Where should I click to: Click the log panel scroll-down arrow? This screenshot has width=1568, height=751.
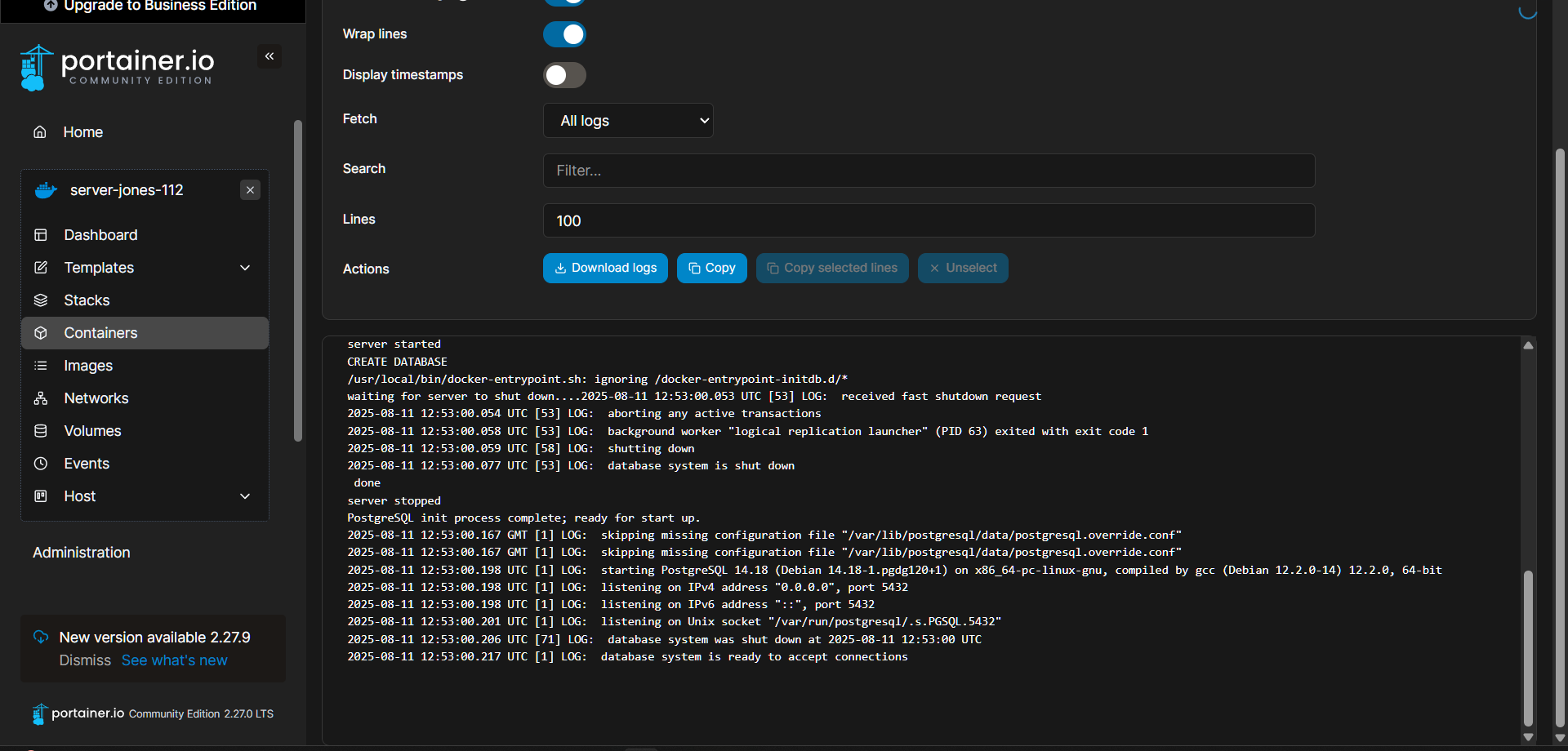(1528, 736)
